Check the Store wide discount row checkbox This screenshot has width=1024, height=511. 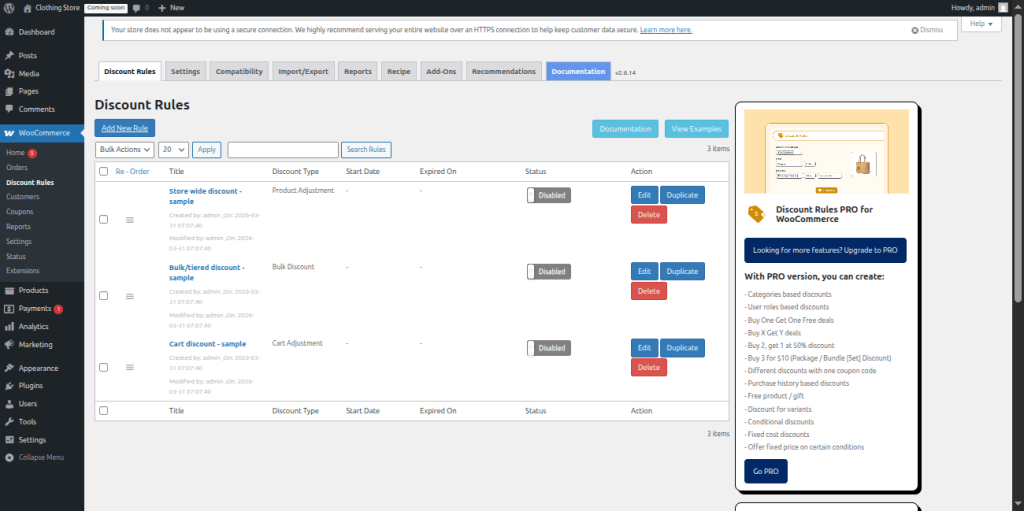[x=103, y=220]
